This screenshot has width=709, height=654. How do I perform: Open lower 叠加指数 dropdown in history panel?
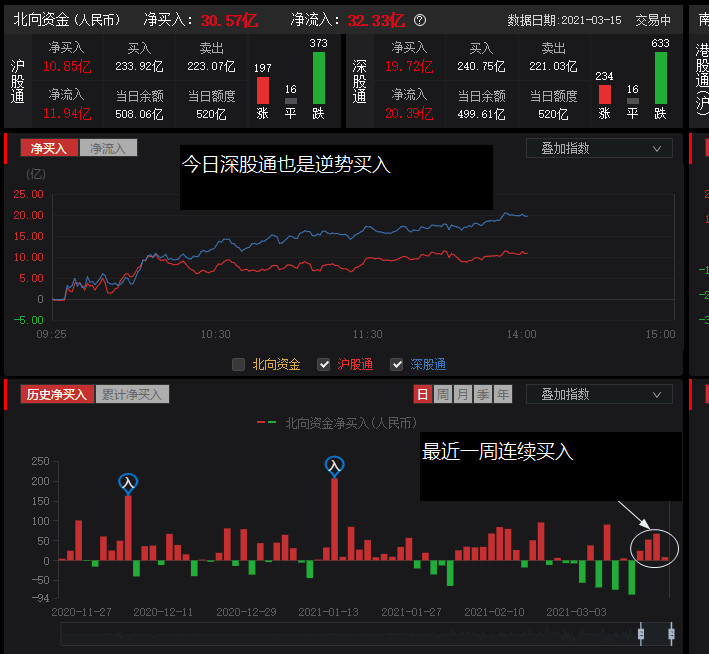tap(599, 394)
